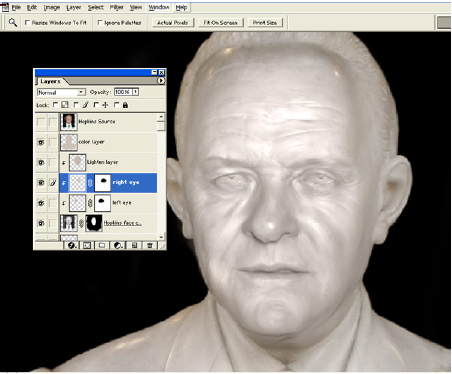Viewport: 452px width, 374px height.
Task: Enable Ignore Palettes checkbox
Action: 100,23
